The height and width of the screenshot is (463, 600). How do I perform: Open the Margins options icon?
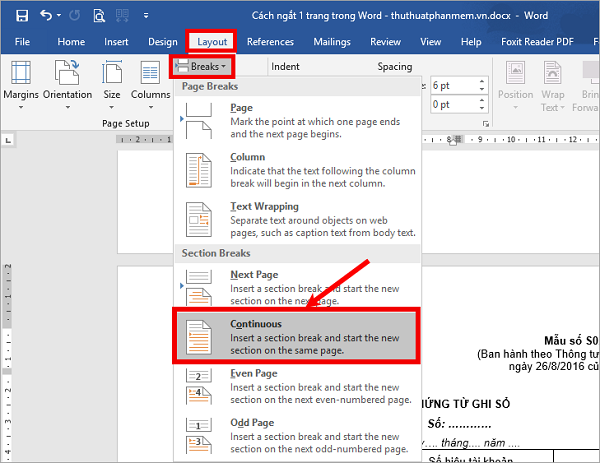point(21,75)
